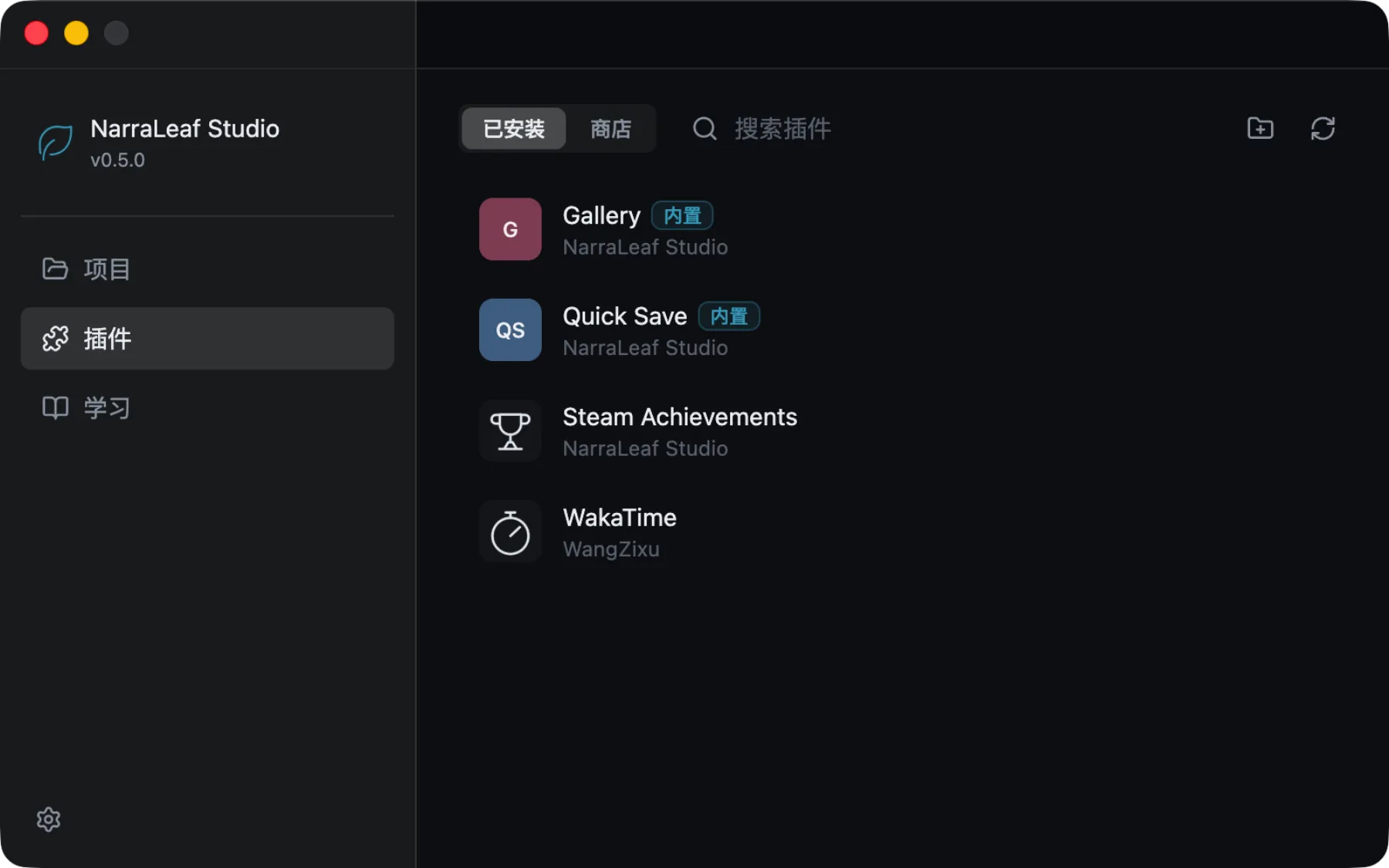Screen dimensions: 1389x868
Task: Click the puzzle-piece plugins icon
Action: point(55,338)
